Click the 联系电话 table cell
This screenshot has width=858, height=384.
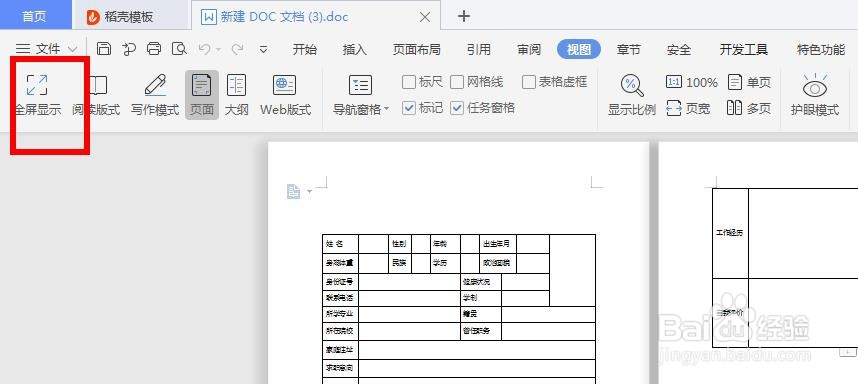(x=340, y=298)
